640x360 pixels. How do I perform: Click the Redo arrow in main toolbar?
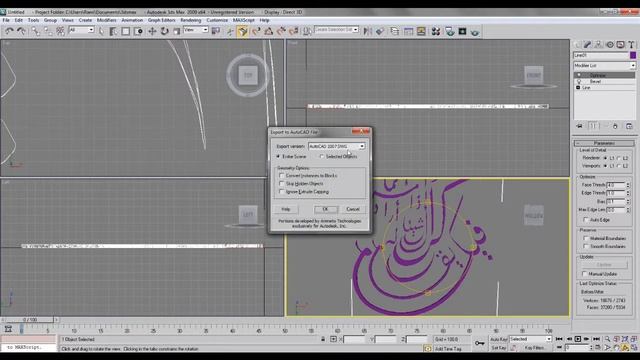[21, 31]
